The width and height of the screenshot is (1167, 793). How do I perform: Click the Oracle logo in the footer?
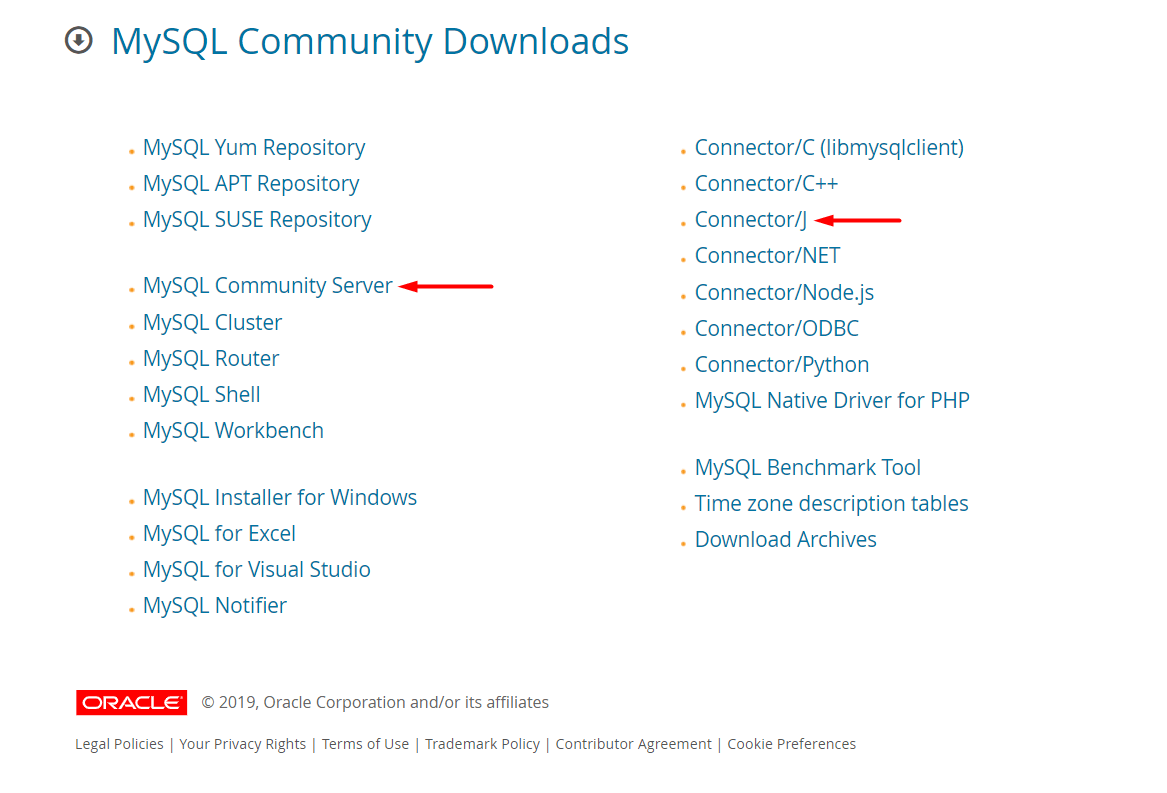coord(132,702)
